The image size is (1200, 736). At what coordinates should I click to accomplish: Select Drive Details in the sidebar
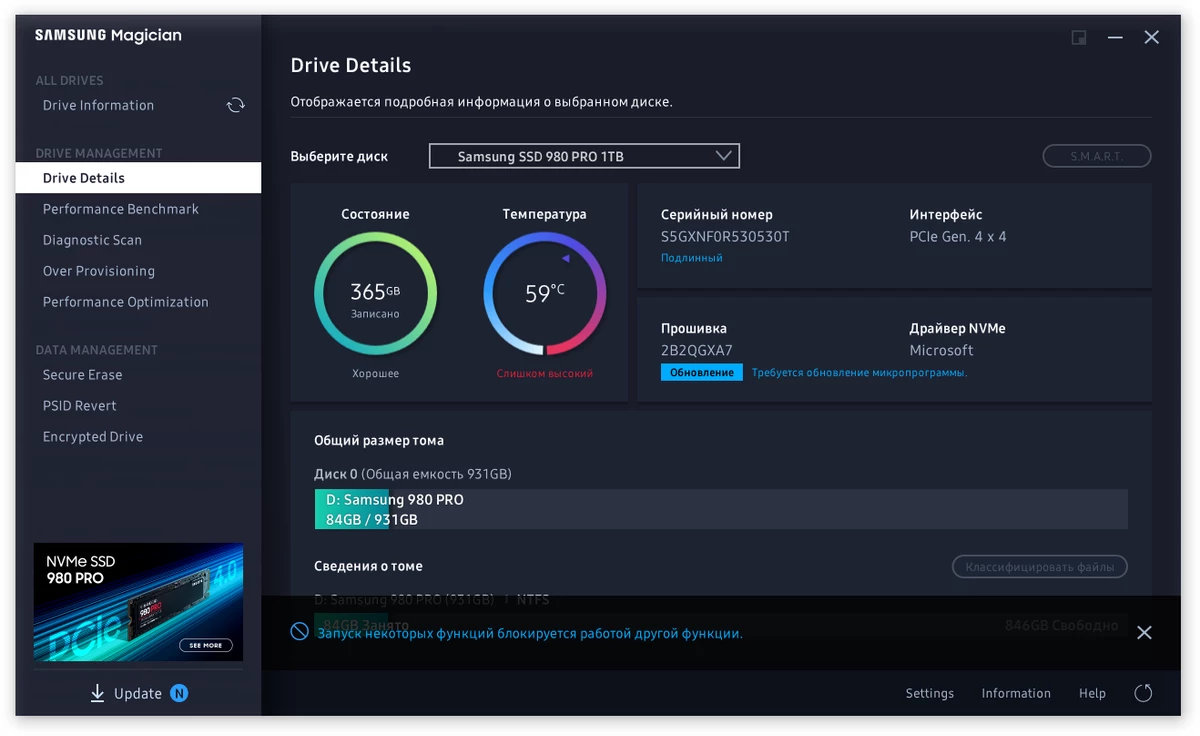(138, 178)
